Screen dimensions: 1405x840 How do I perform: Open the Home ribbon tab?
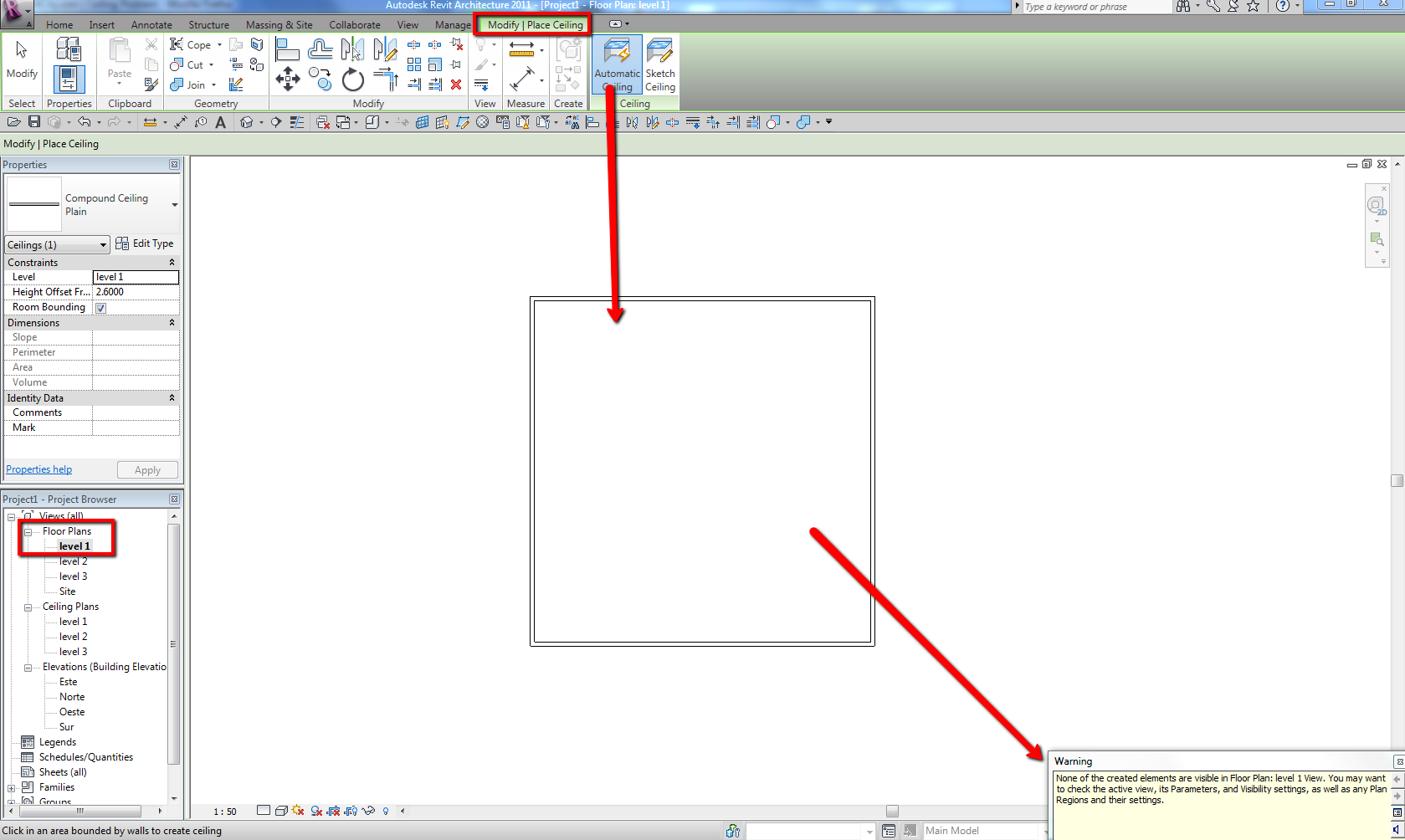pyautogui.click(x=59, y=25)
